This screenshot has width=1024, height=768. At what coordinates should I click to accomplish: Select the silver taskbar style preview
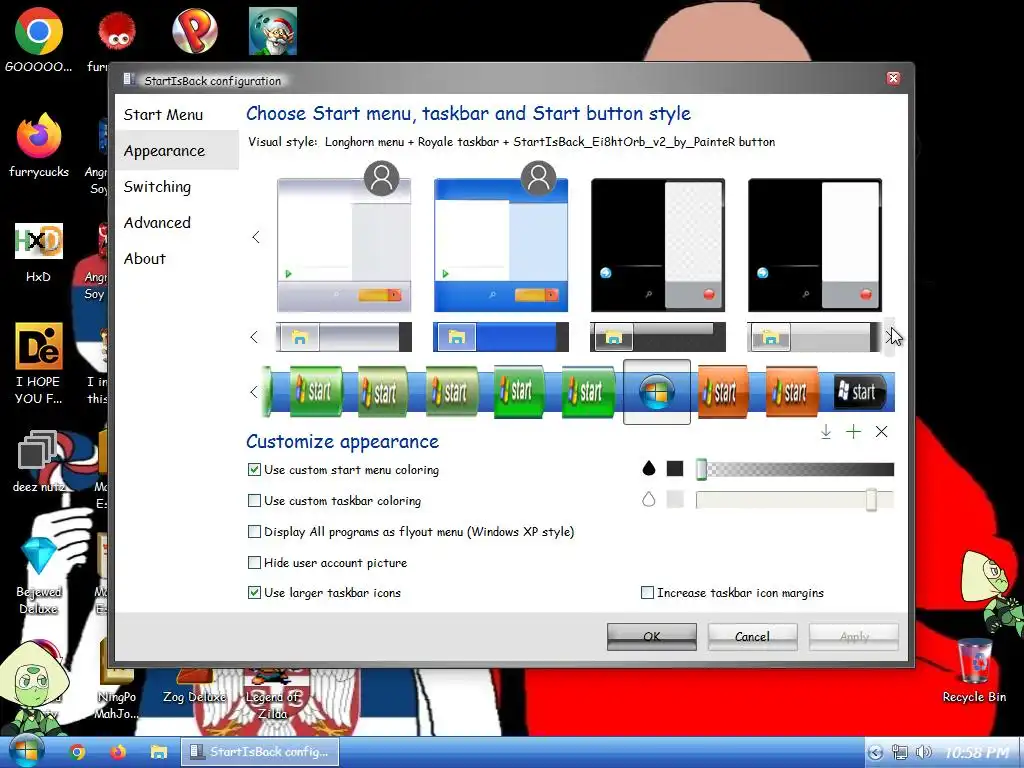coord(344,337)
